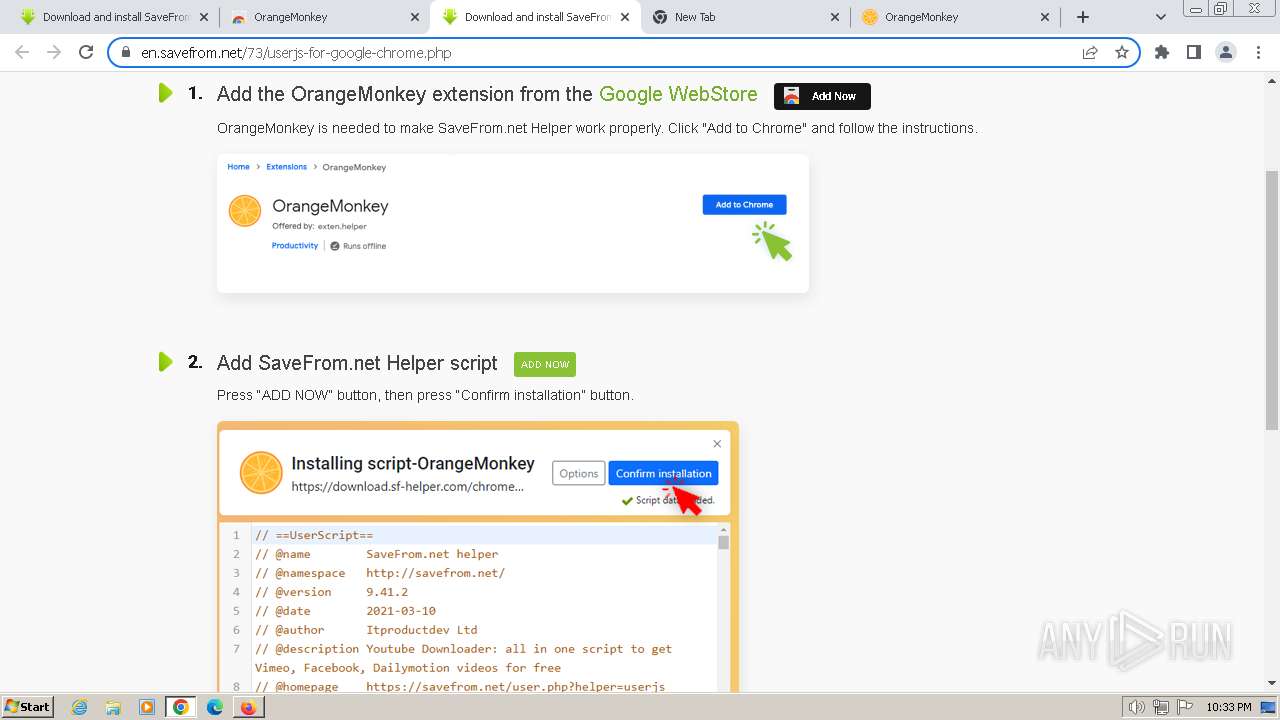This screenshot has height=720, width=1280.
Task: Close the active SaveFrom tab
Action: pyautogui.click(x=625, y=17)
